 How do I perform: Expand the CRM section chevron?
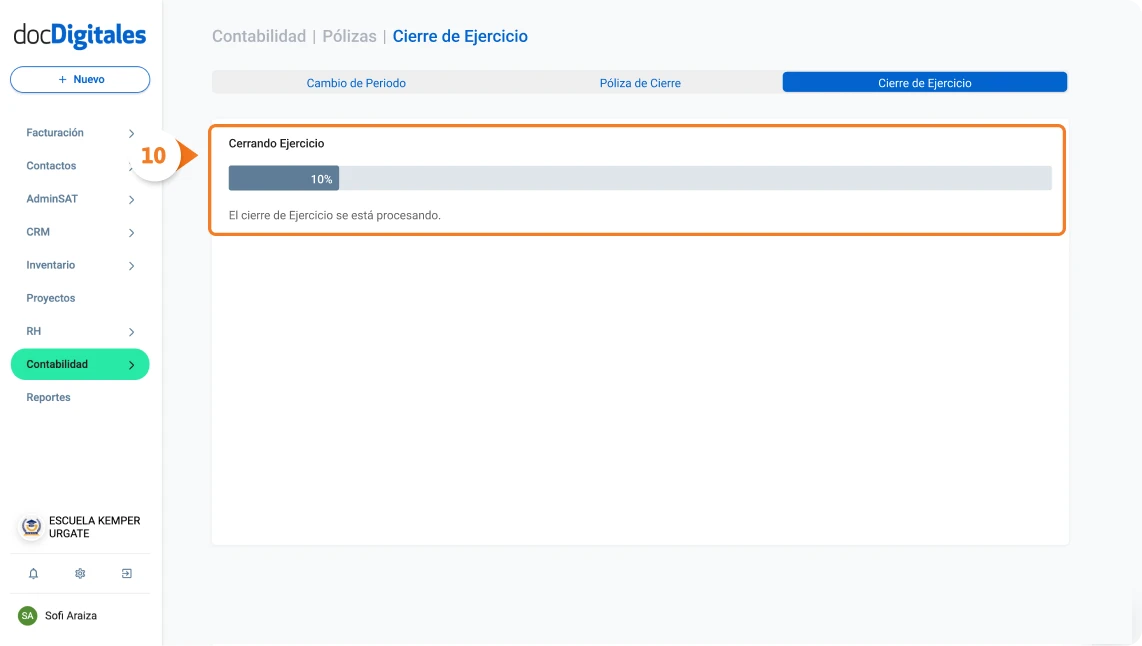click(131, 233)
